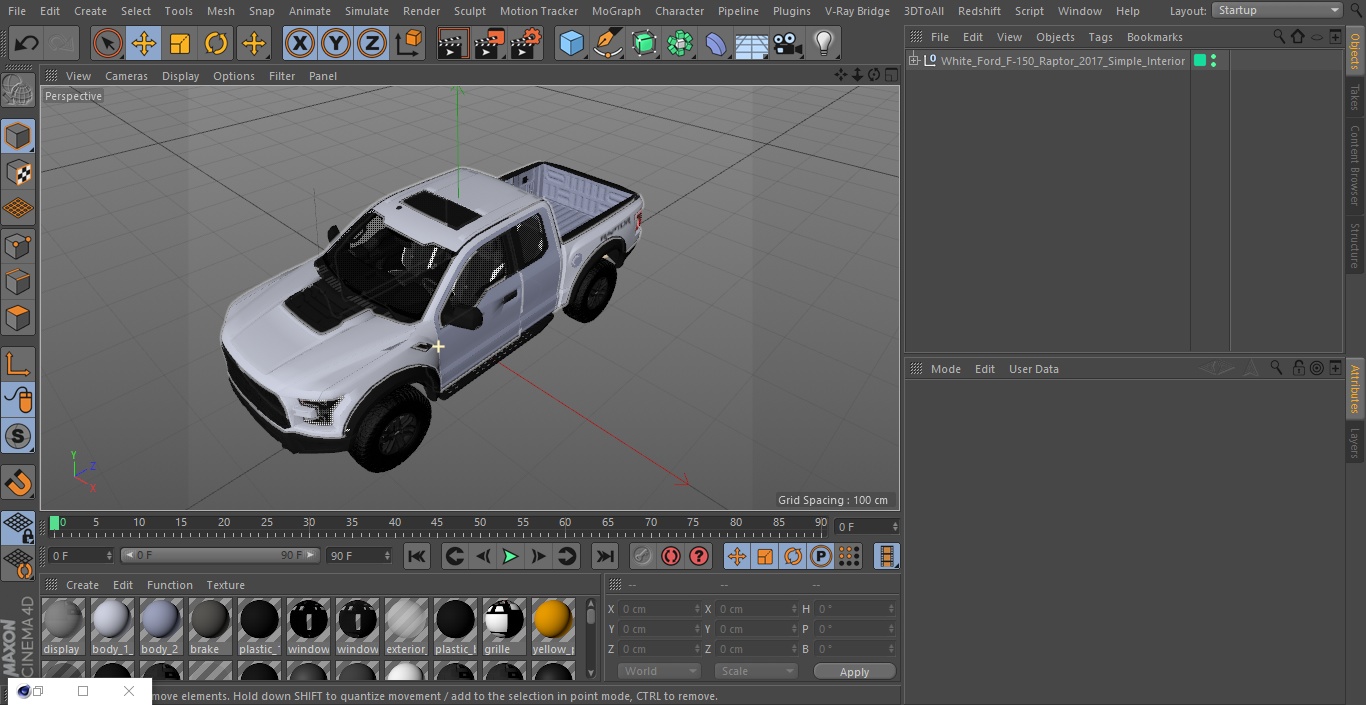
Task: Add a floor environment object
Action: 752,44
